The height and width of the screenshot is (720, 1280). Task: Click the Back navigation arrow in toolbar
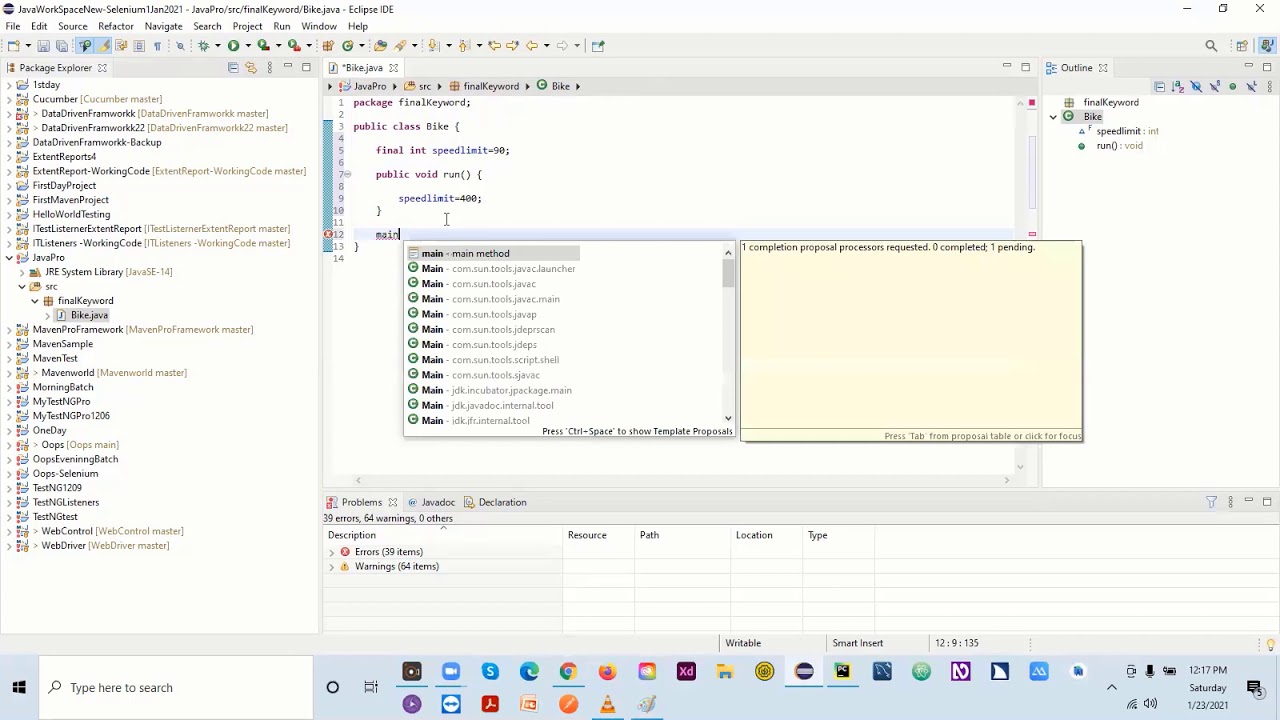[x=531, y=45]
